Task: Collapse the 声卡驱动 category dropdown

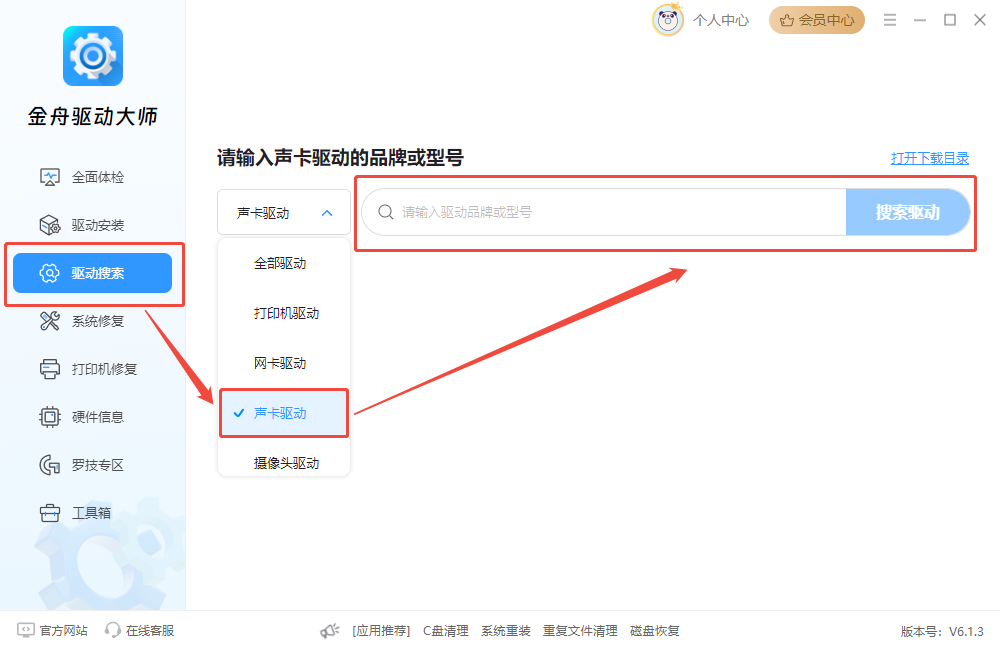Action: point(284,212)
